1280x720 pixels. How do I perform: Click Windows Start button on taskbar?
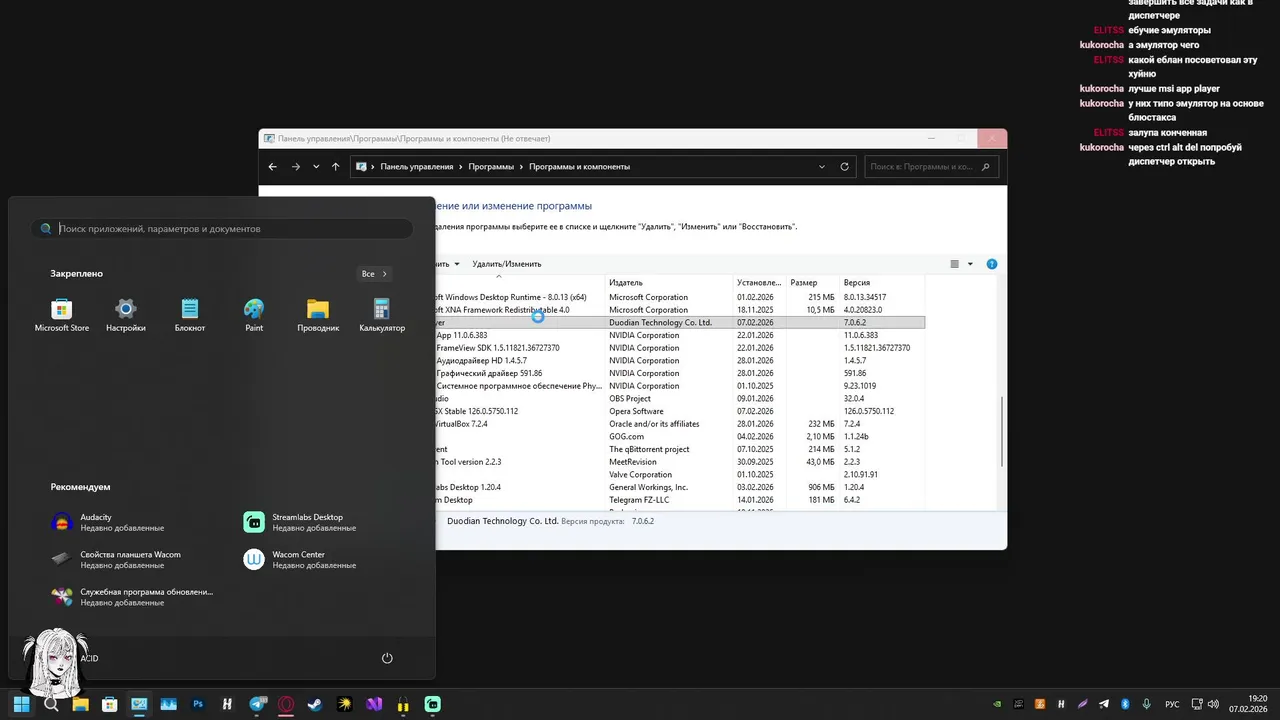pyautogui.click(x=22, y=704)
